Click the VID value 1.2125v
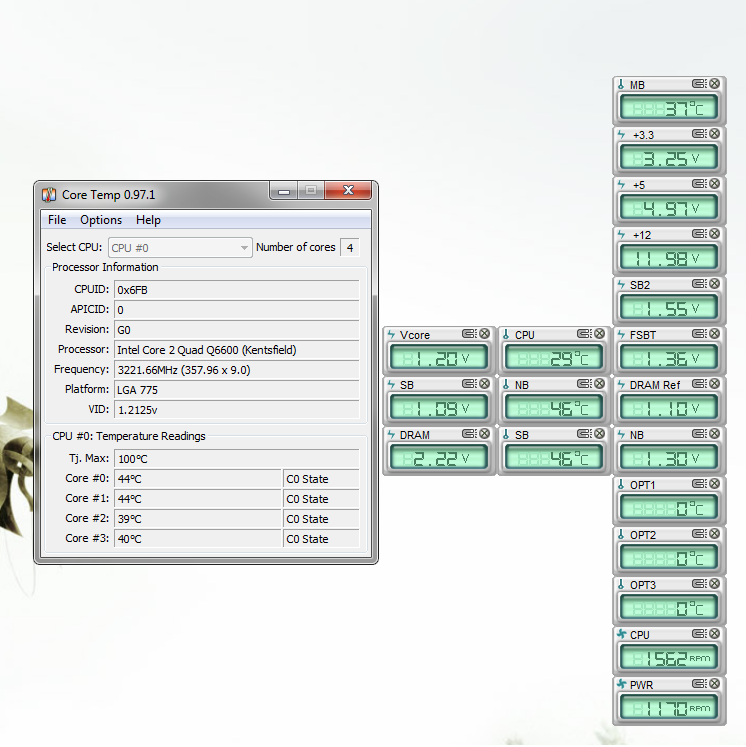This screenshot has width=746, height=747. tap(236, 410)
